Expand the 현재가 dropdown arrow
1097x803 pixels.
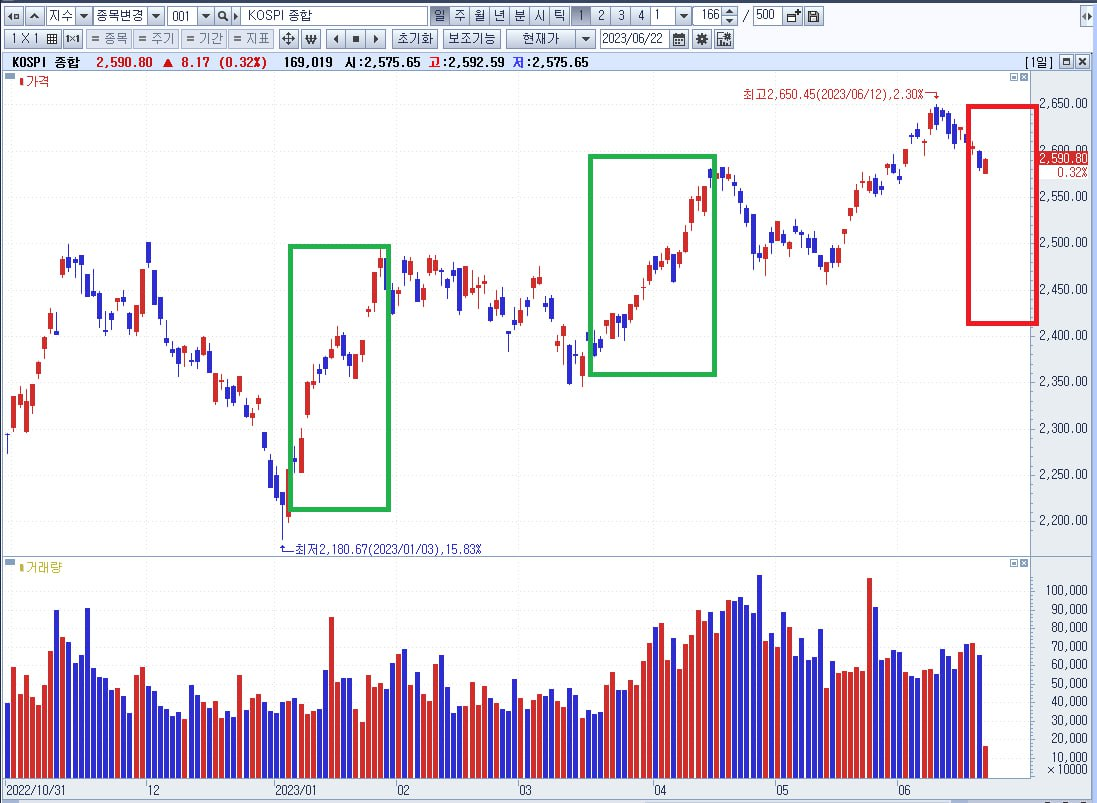(586, 38)
